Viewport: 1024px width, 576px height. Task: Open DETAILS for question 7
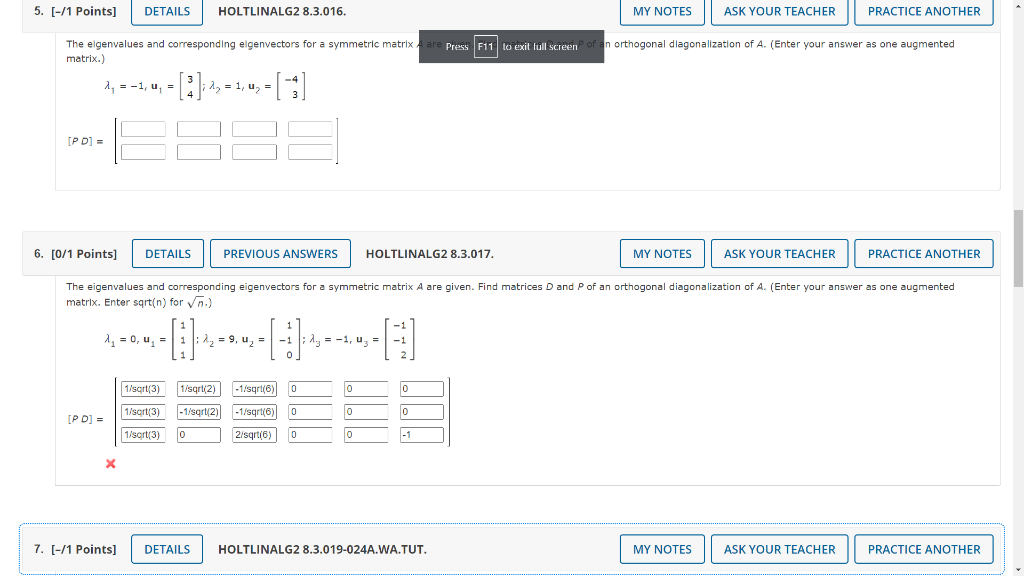click(166, 549)
